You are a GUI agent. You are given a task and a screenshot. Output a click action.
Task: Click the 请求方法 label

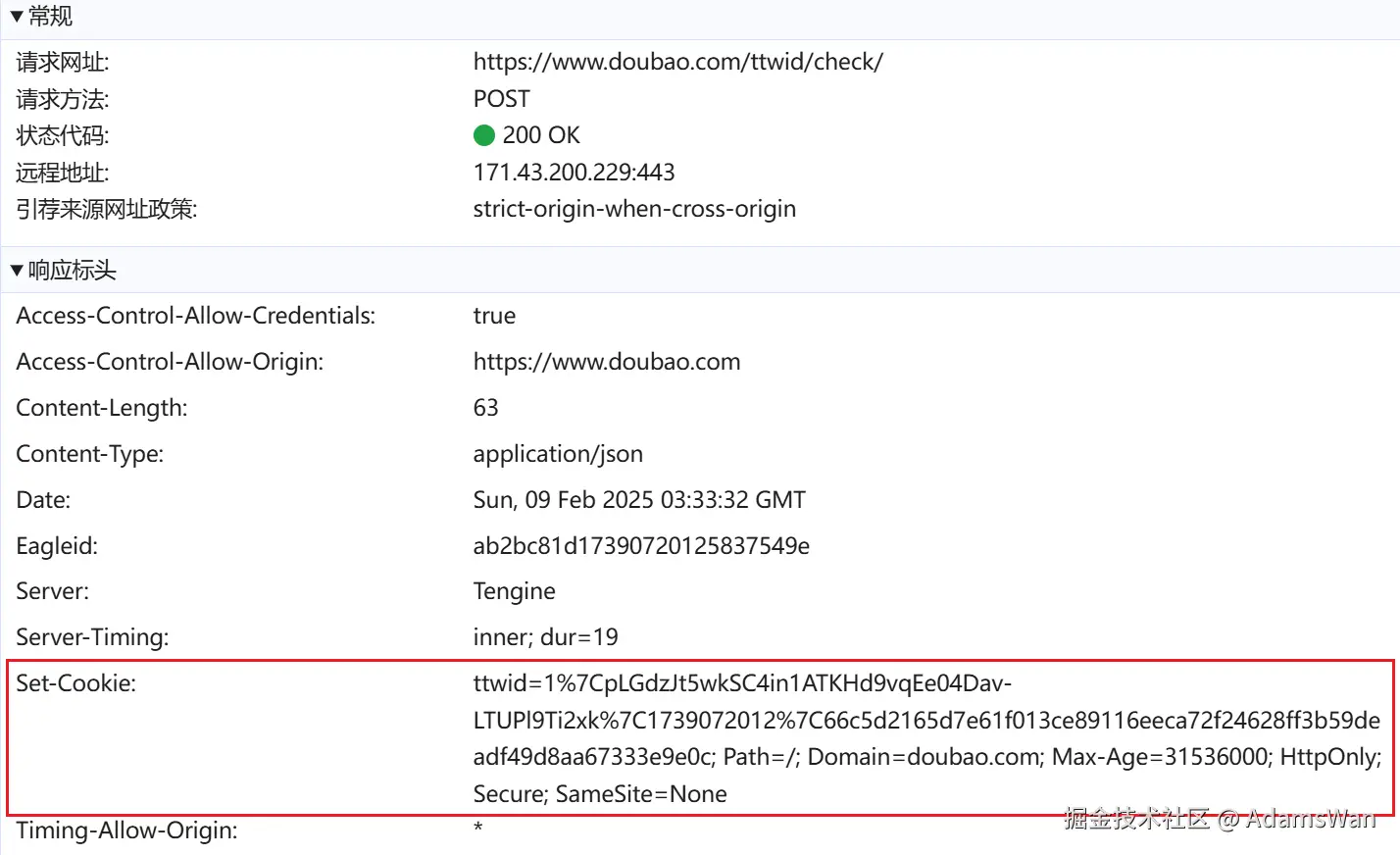(63, 99)
